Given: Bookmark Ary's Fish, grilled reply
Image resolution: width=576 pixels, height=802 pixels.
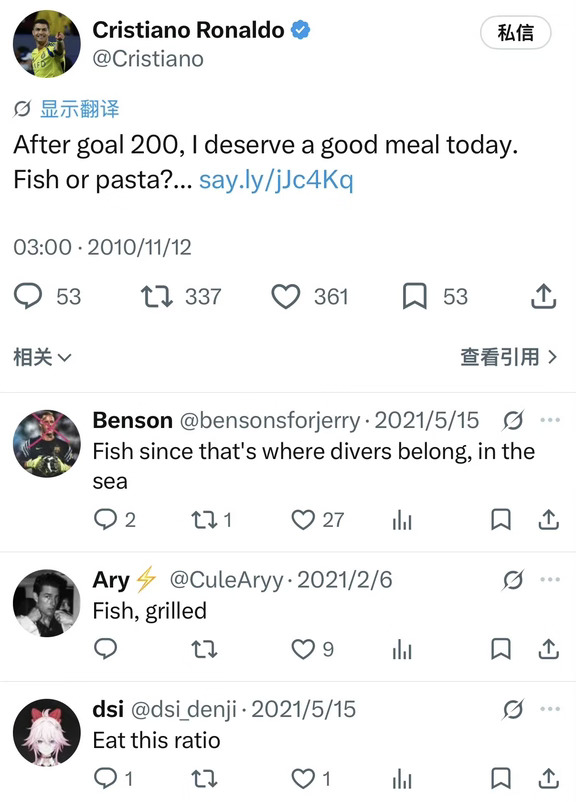Looking at the screenshot, I should [x=501, y=649].
